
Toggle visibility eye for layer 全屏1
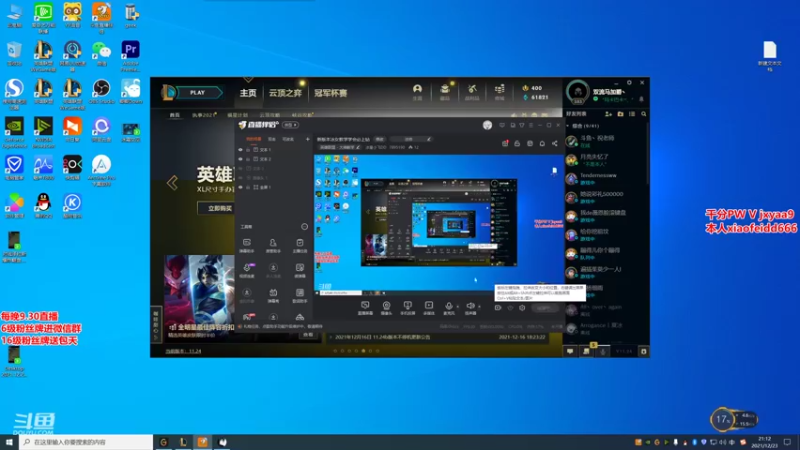coord(240,187)
